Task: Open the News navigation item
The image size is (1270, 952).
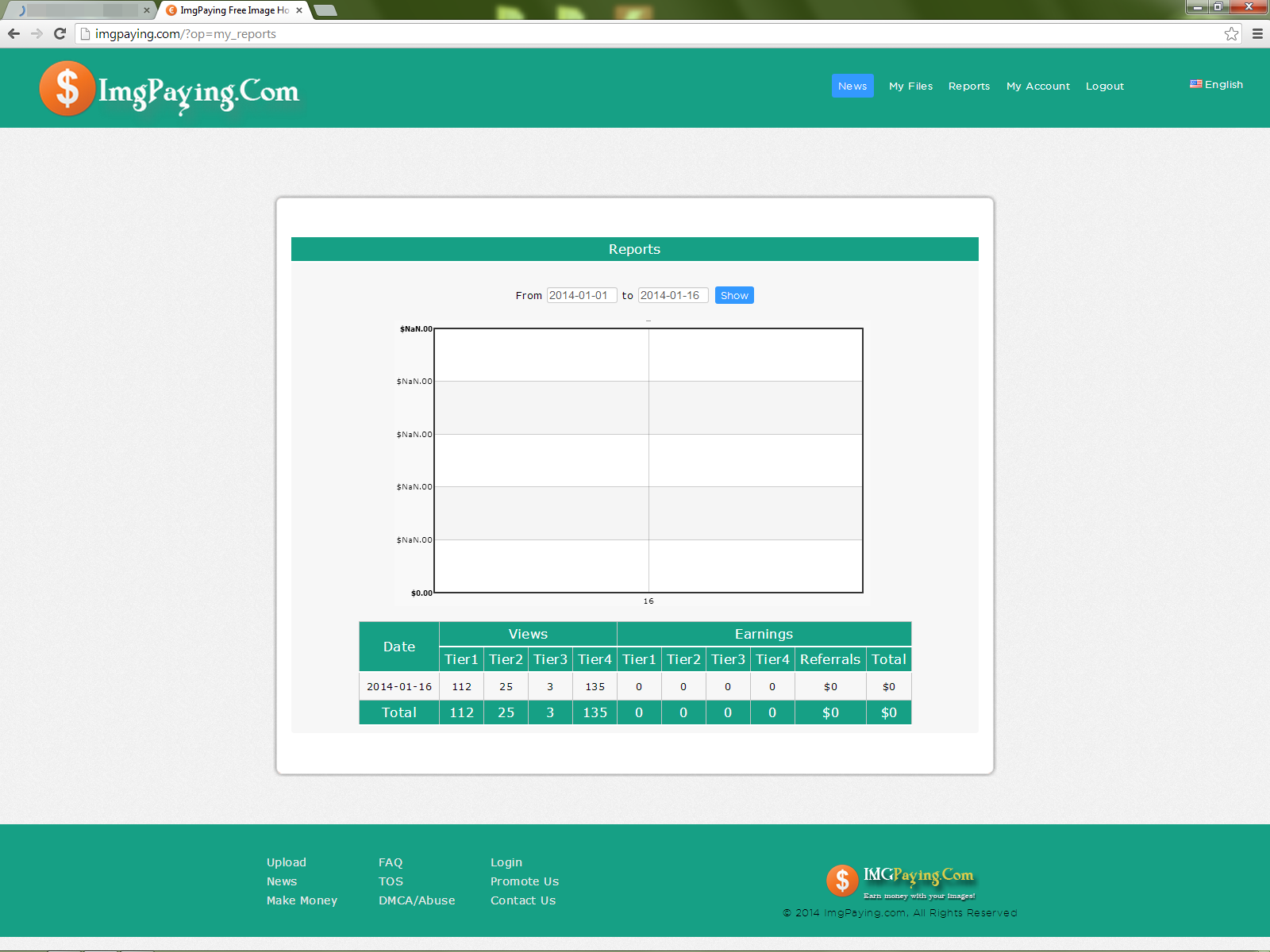Action: tap(852, 86)
